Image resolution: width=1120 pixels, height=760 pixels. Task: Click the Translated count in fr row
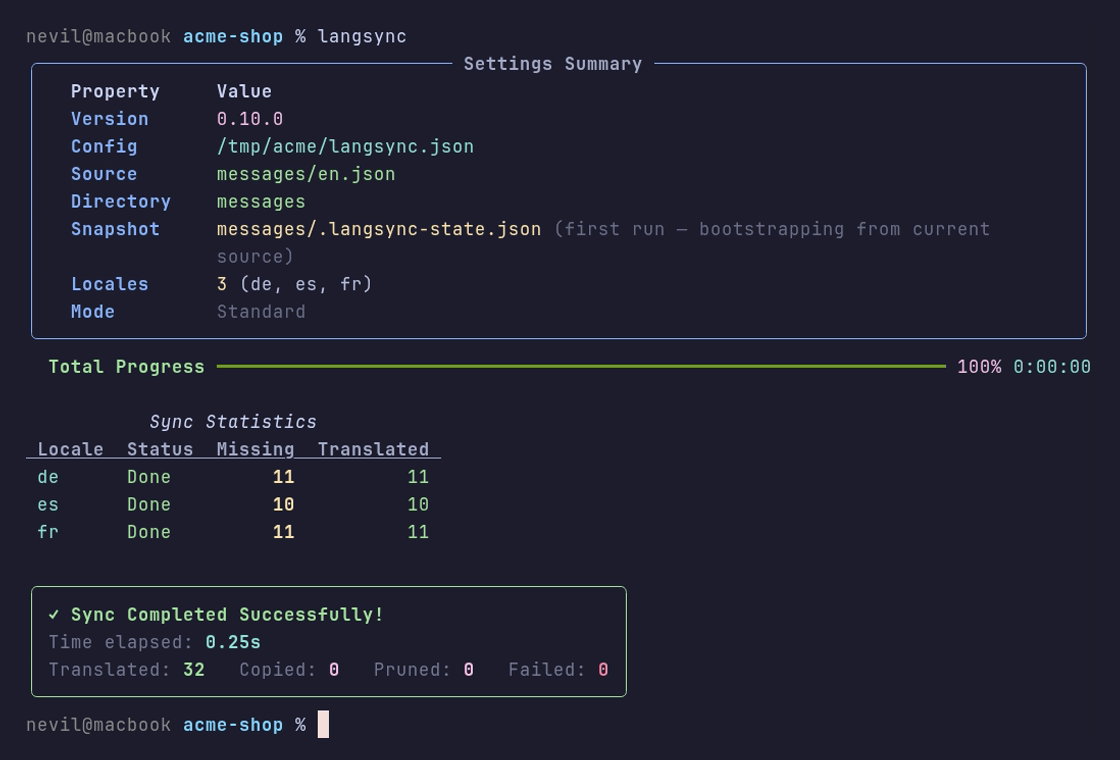click(x=418, y=531)
